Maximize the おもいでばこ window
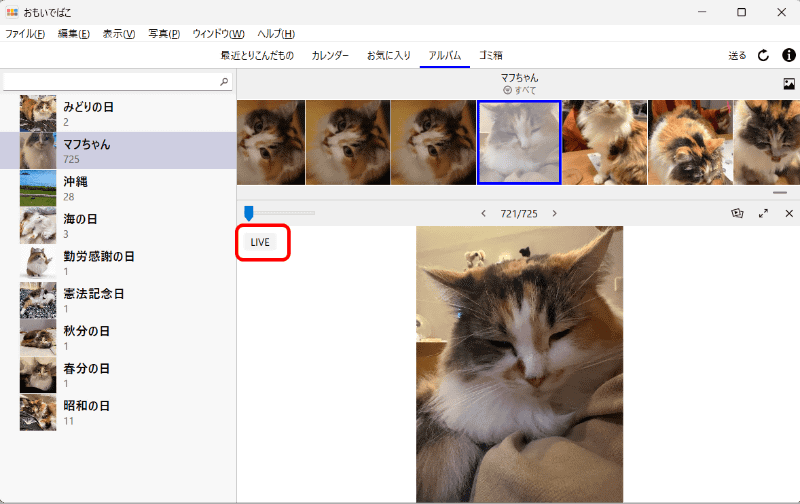 click(x=741, y=12)
